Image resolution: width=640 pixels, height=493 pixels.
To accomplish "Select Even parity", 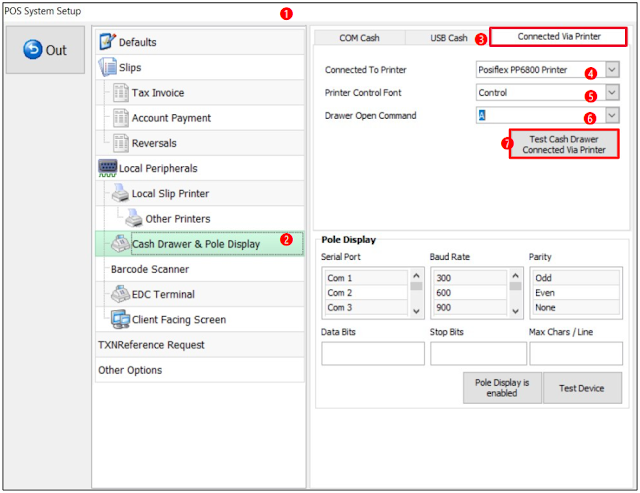I will coord(576,293).
